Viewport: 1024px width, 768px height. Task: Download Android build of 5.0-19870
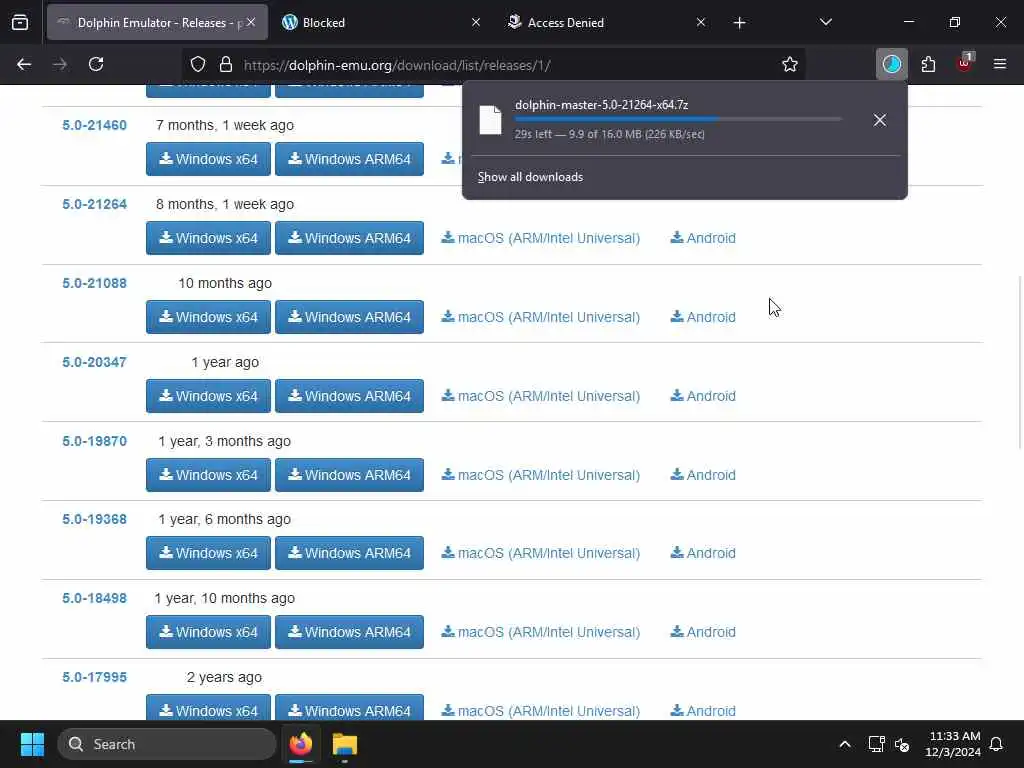click(x=703, y=475)
